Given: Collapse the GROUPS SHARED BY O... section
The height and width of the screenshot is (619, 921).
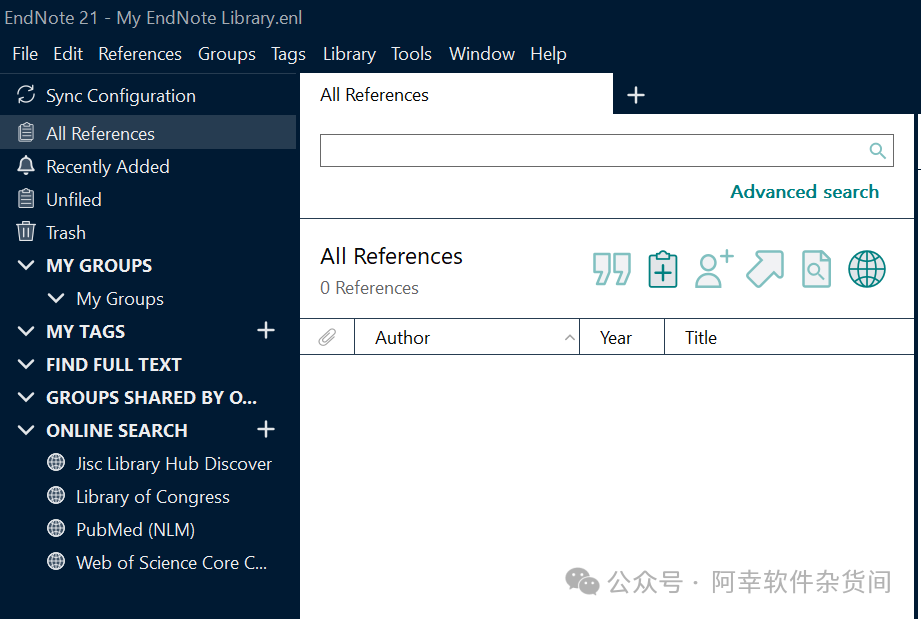Looking at the screenshot, I should point(26,397).
